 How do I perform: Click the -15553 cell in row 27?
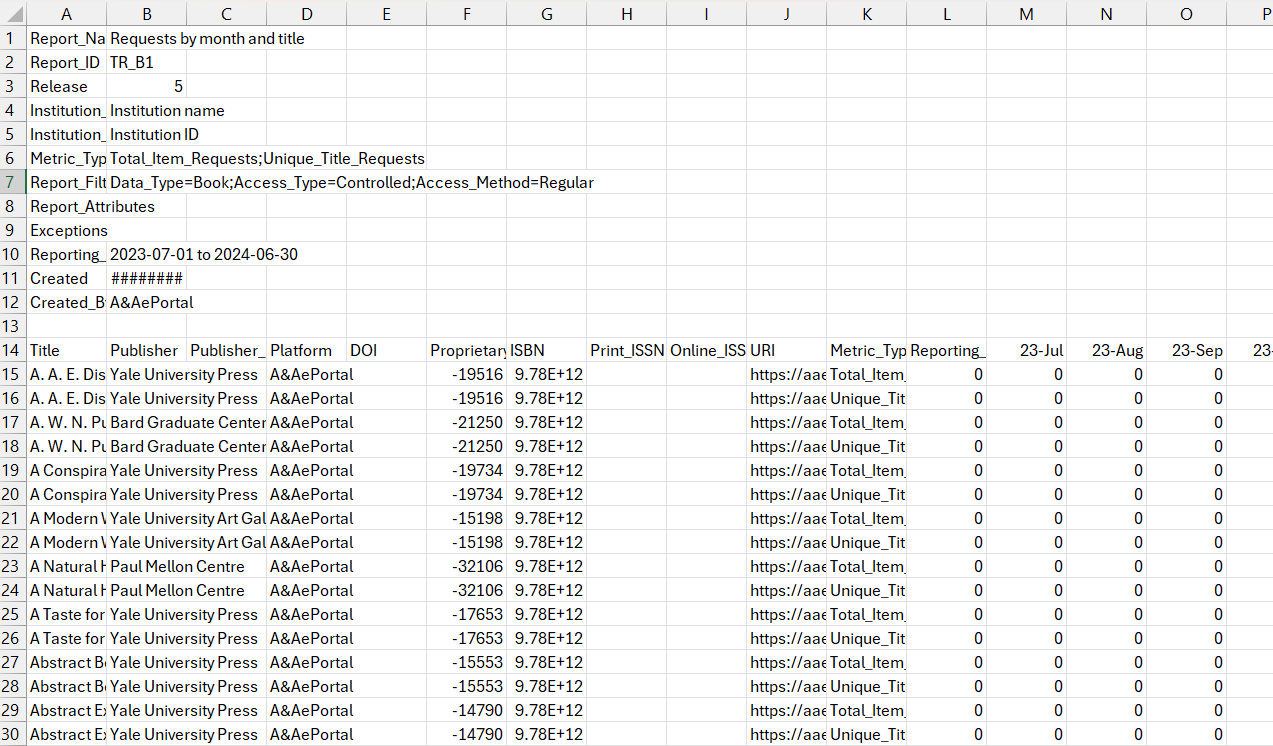(x=466, y=662)
